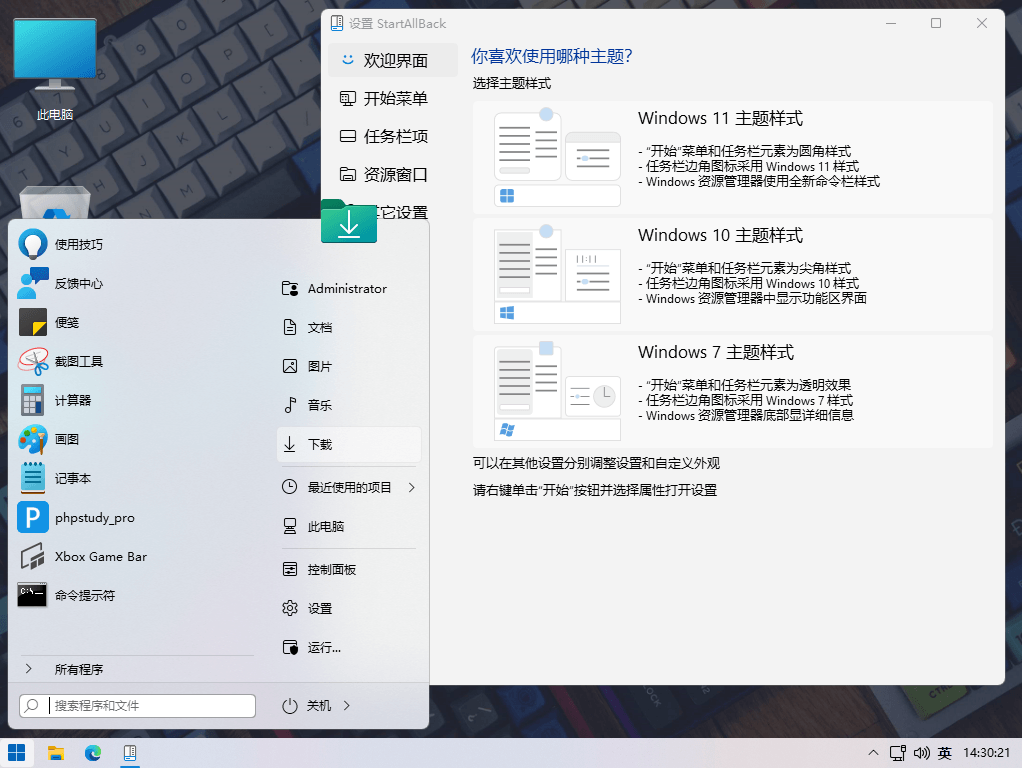Expand the 关机 power options arrow
The image size is (1022, 768).
347,706
